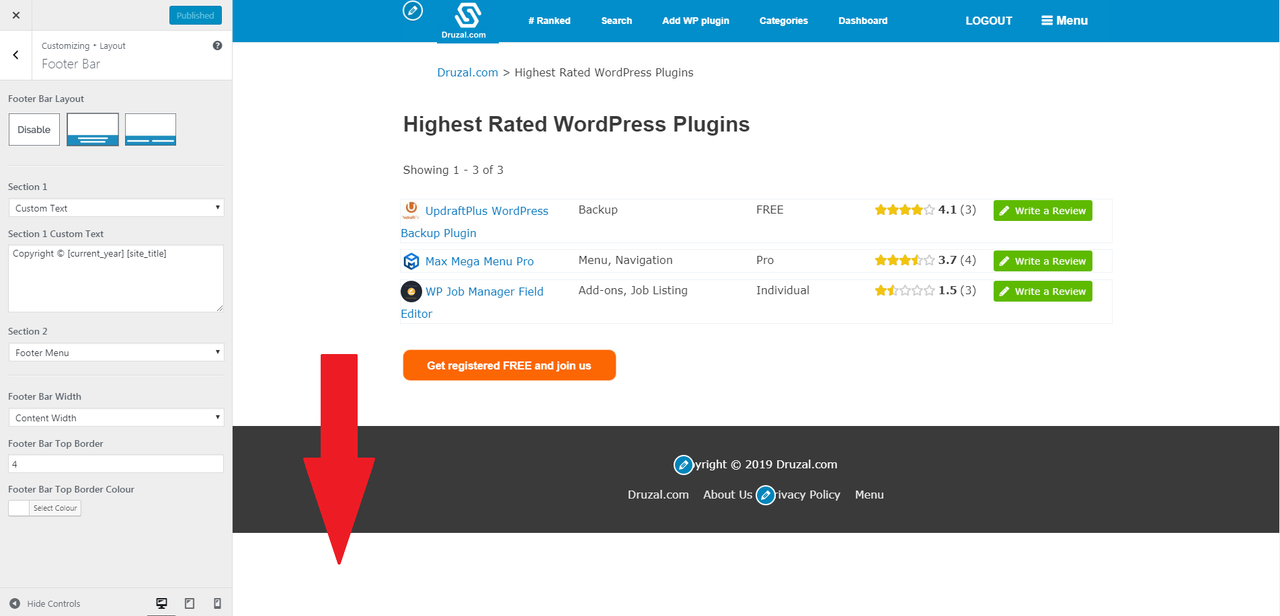Click the Highest Rated WordPress Plugins heading
1280x616 pixels.
pyautogui.click(x=576, y=124)
